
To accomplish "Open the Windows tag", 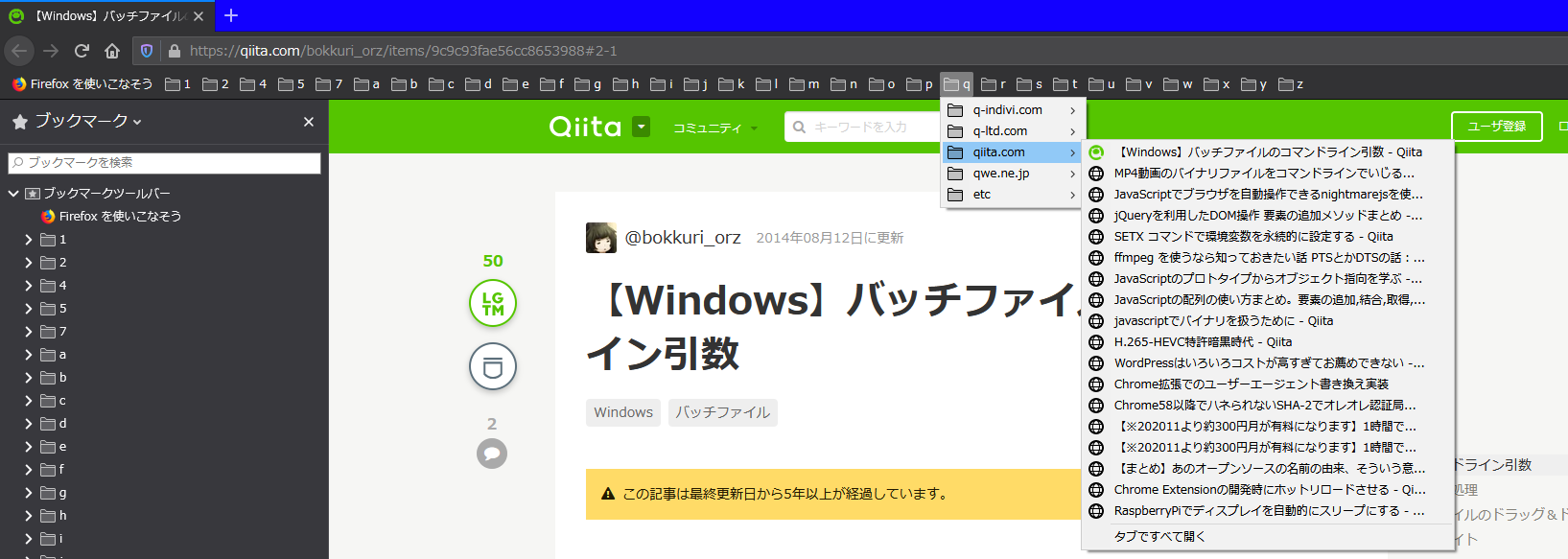I will pos(623,412).
